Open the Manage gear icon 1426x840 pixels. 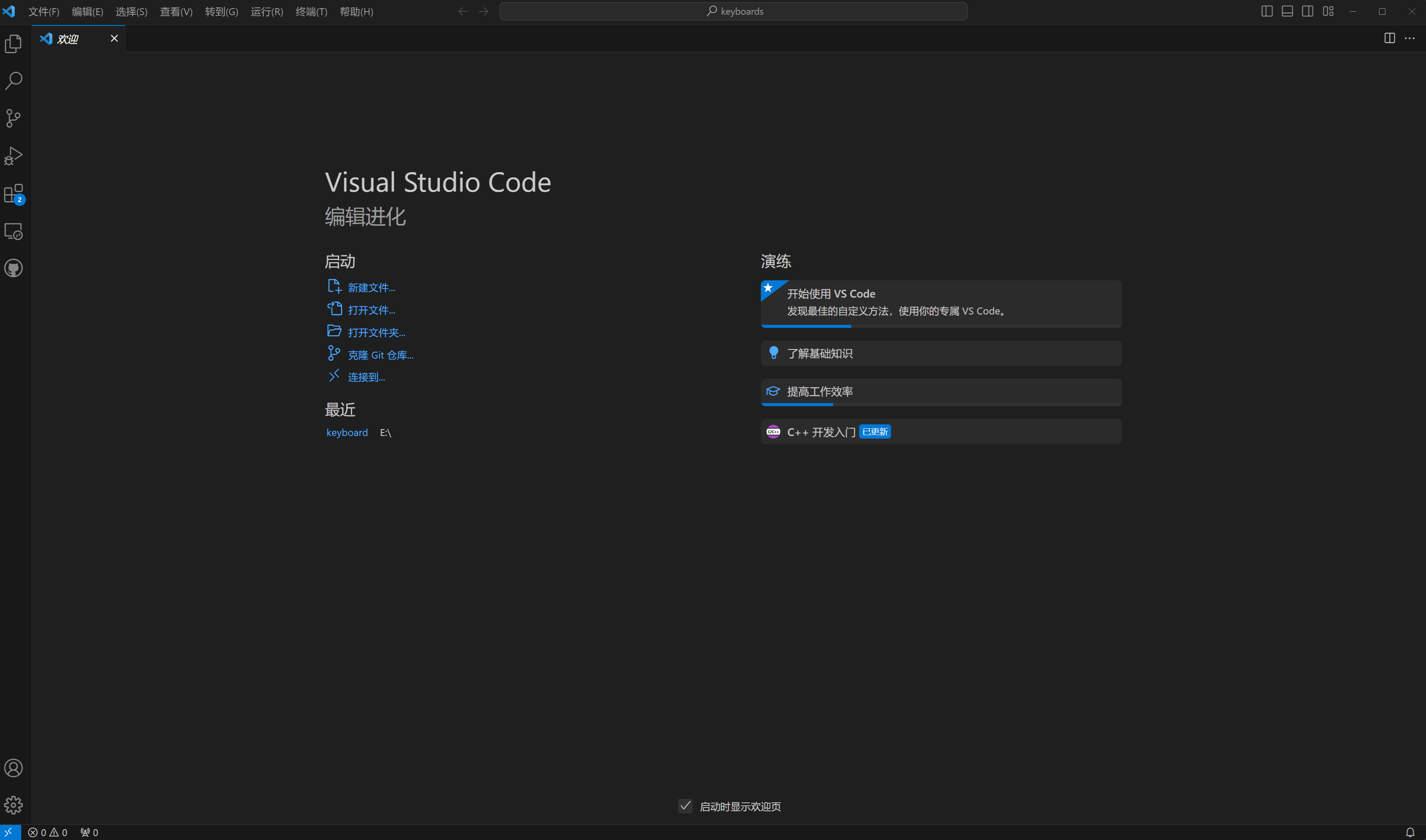[x=13, y=805]
